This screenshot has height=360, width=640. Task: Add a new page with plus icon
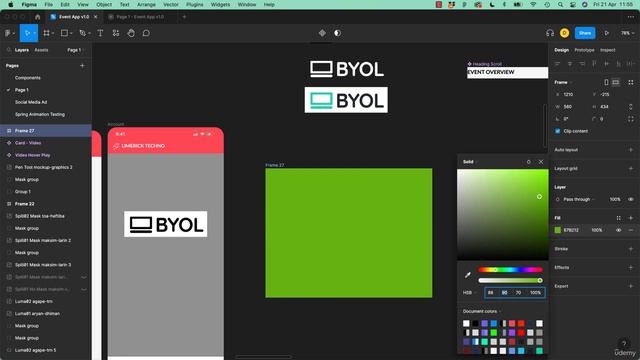point(82,65)
